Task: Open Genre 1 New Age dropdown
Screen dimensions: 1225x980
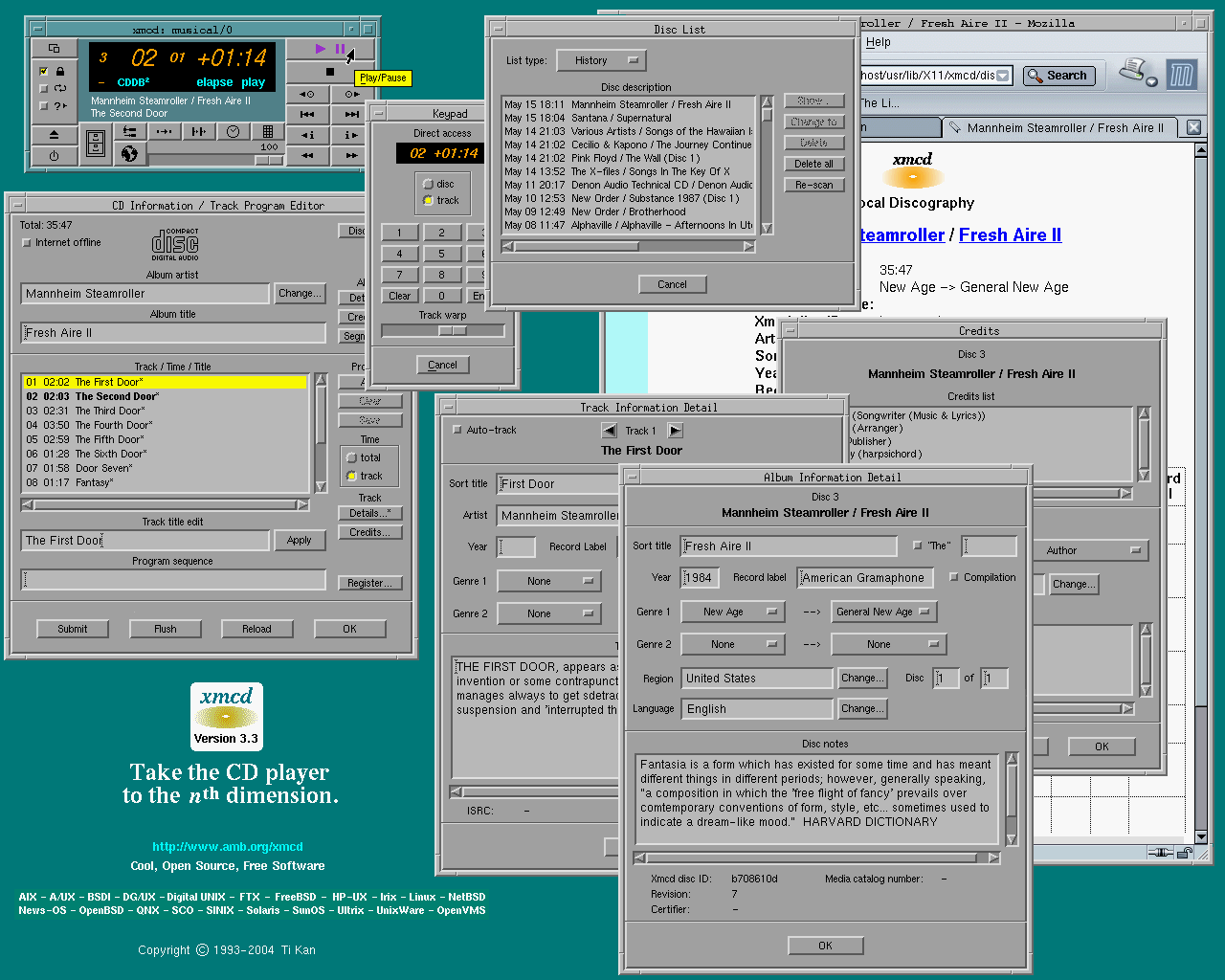Action: pyautogui.click(x=732, y=612)
